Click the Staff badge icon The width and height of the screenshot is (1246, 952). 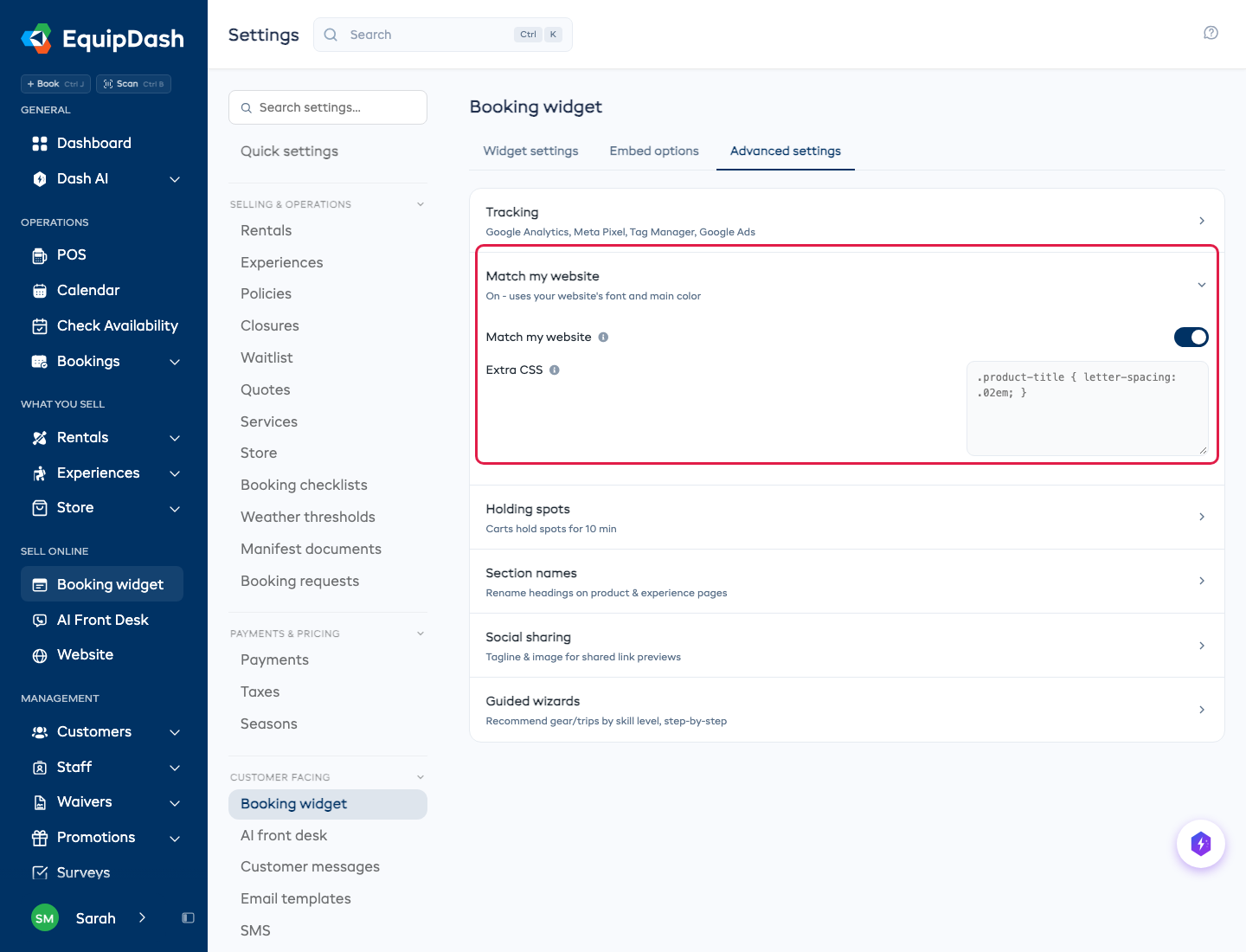coord(40,768)
